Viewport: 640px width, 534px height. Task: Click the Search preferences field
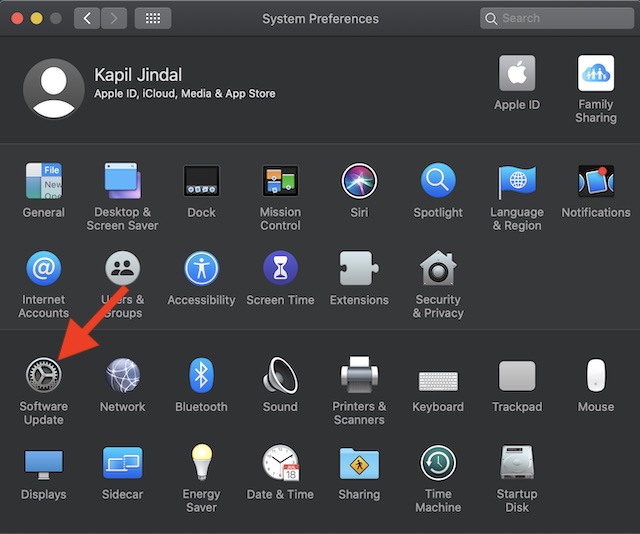click(x=557, y=18)
